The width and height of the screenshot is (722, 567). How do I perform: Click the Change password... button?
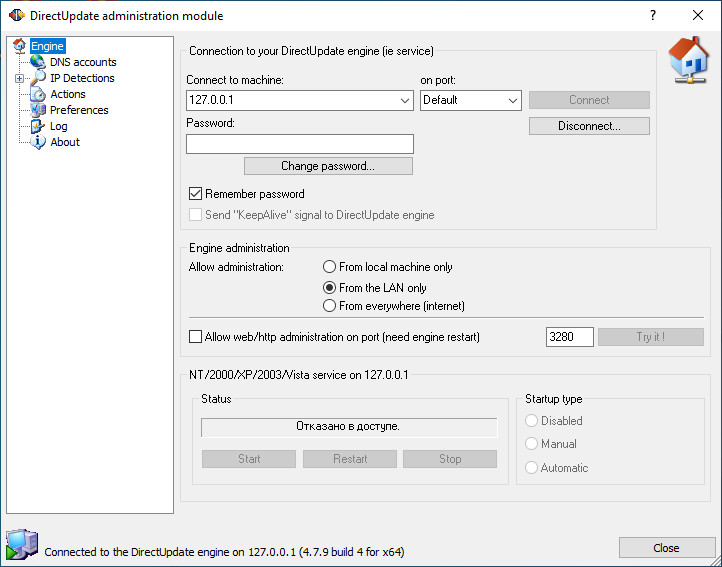328,166
